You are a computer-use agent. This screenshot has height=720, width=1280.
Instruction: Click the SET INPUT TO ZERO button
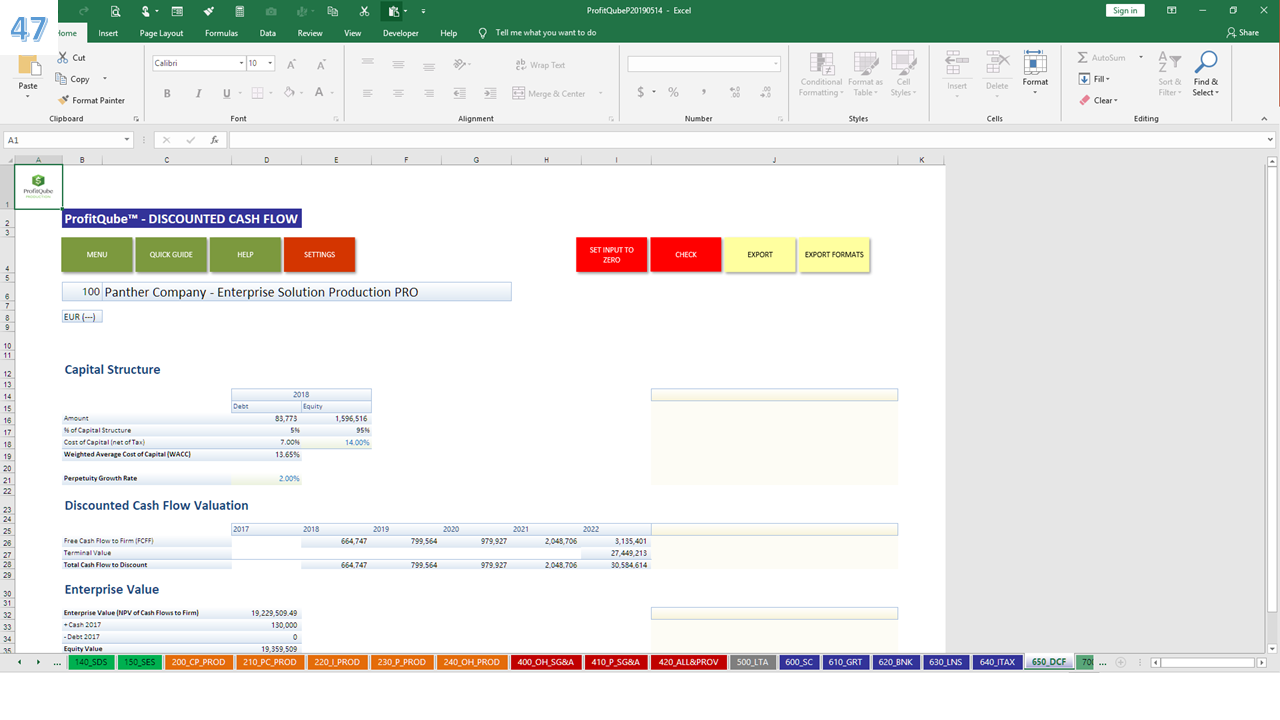click(x=611, y=255)
